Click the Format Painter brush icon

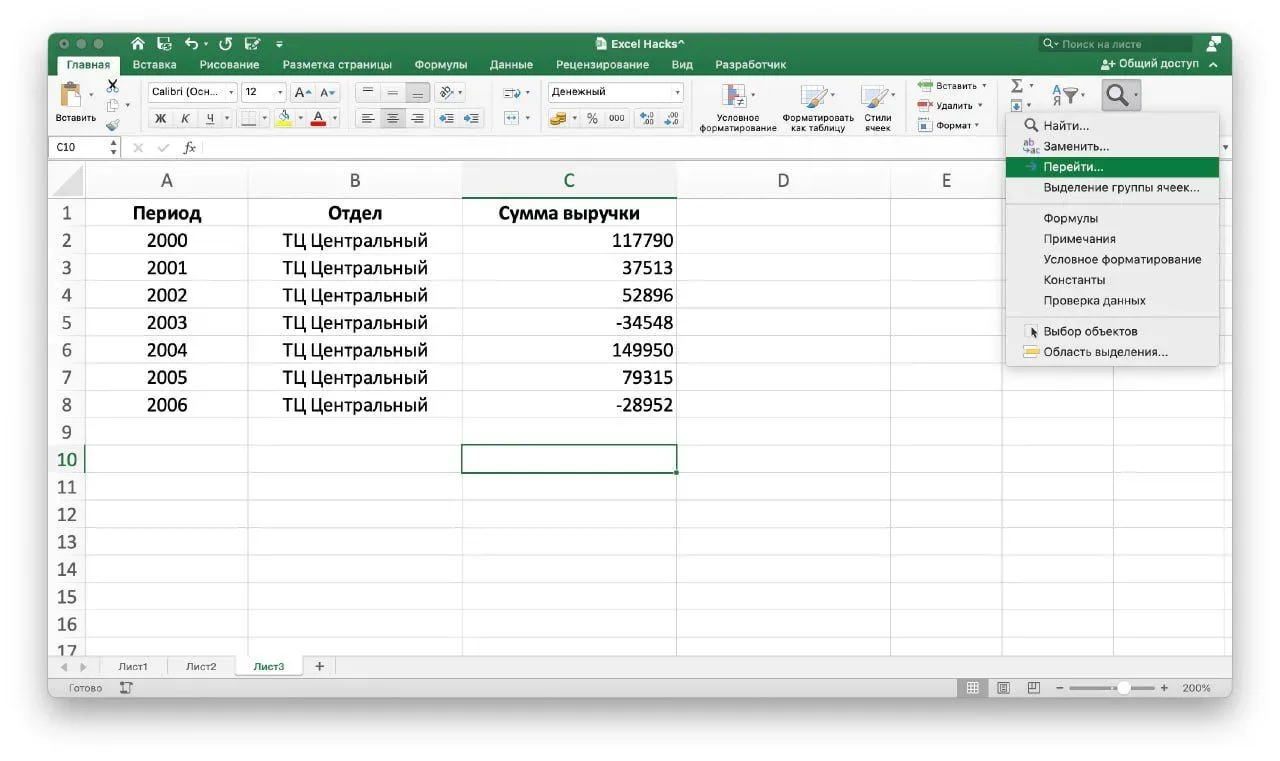pyautogui.click(x=112, y=125)
